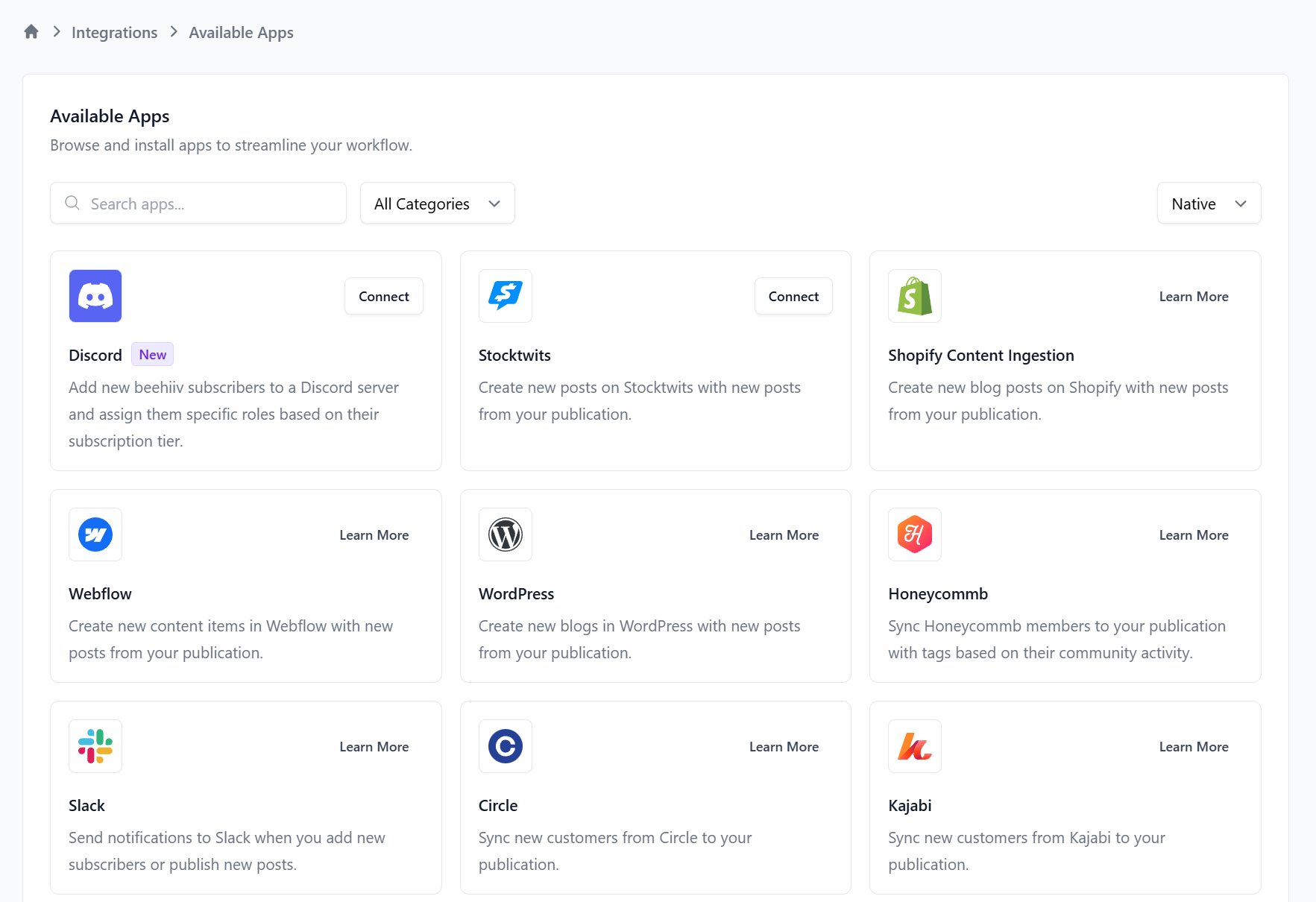Open the Native filter dropdown
This screenshot has height=902, width=1316.
1208,203
